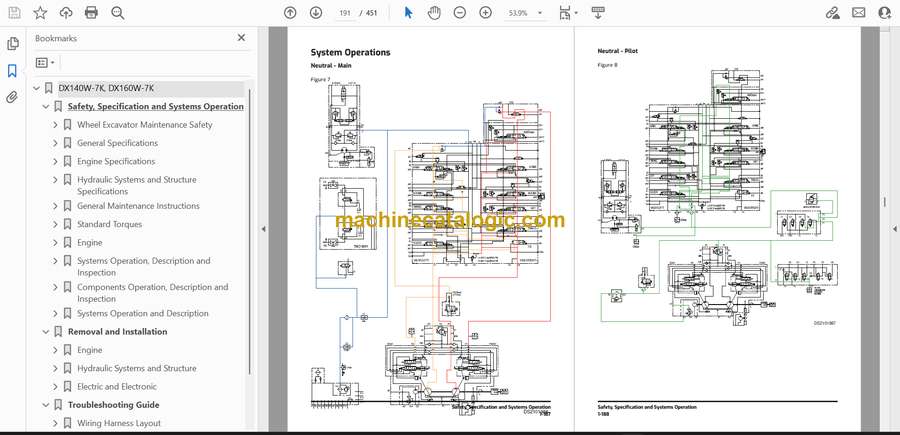Close the Bookmarks panel
Screen dimensions: 900x435
tap(241, 38)
